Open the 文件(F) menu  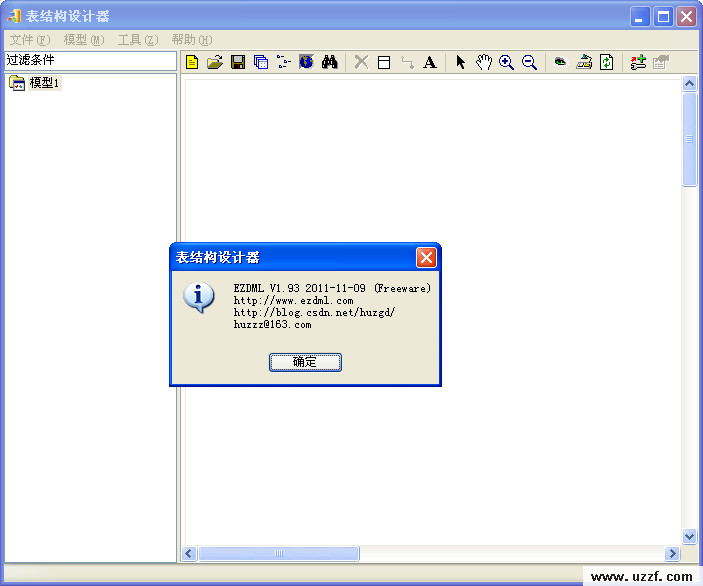(30, 40)
